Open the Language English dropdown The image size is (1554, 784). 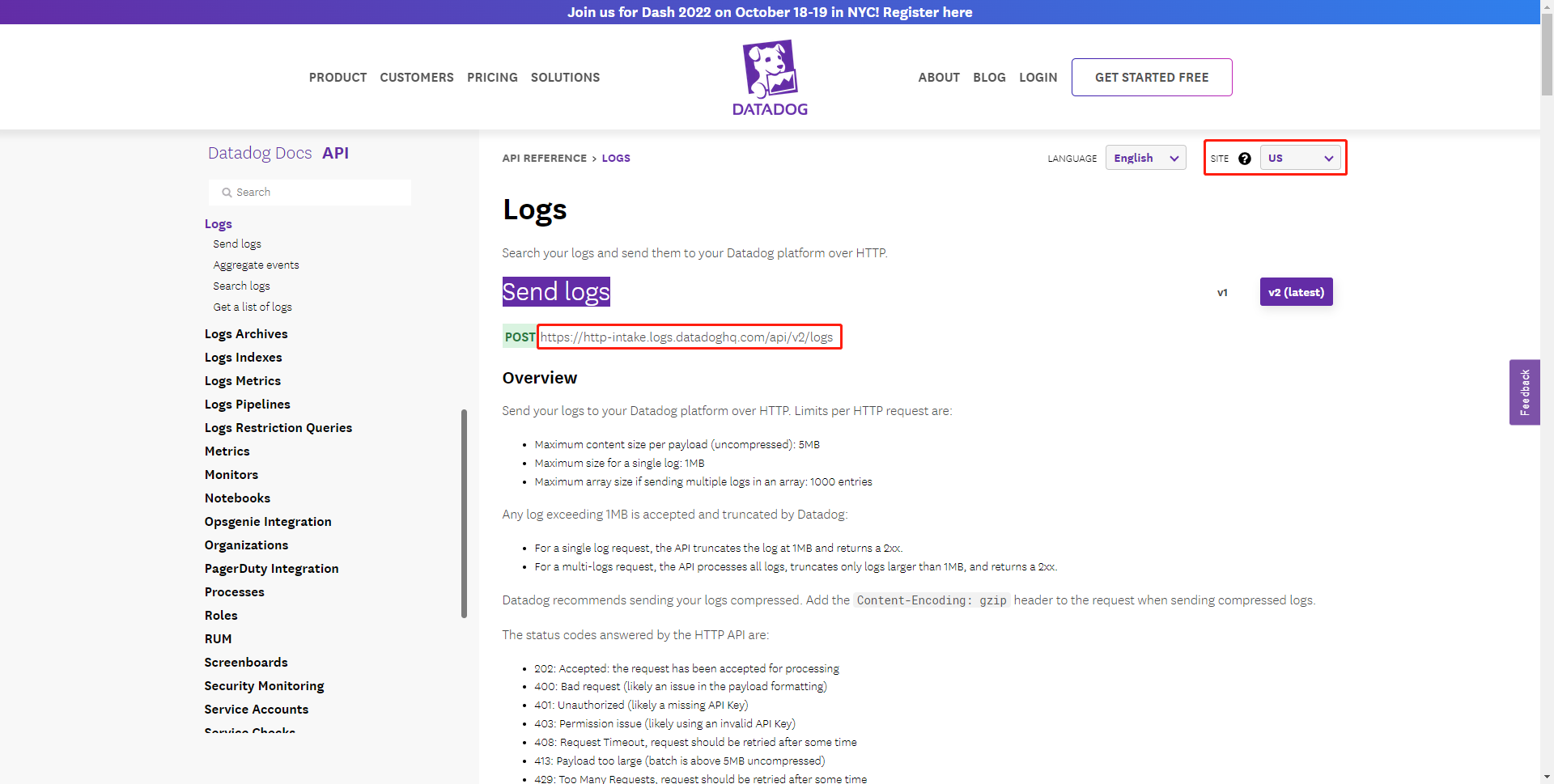[x=1145, y=158]
